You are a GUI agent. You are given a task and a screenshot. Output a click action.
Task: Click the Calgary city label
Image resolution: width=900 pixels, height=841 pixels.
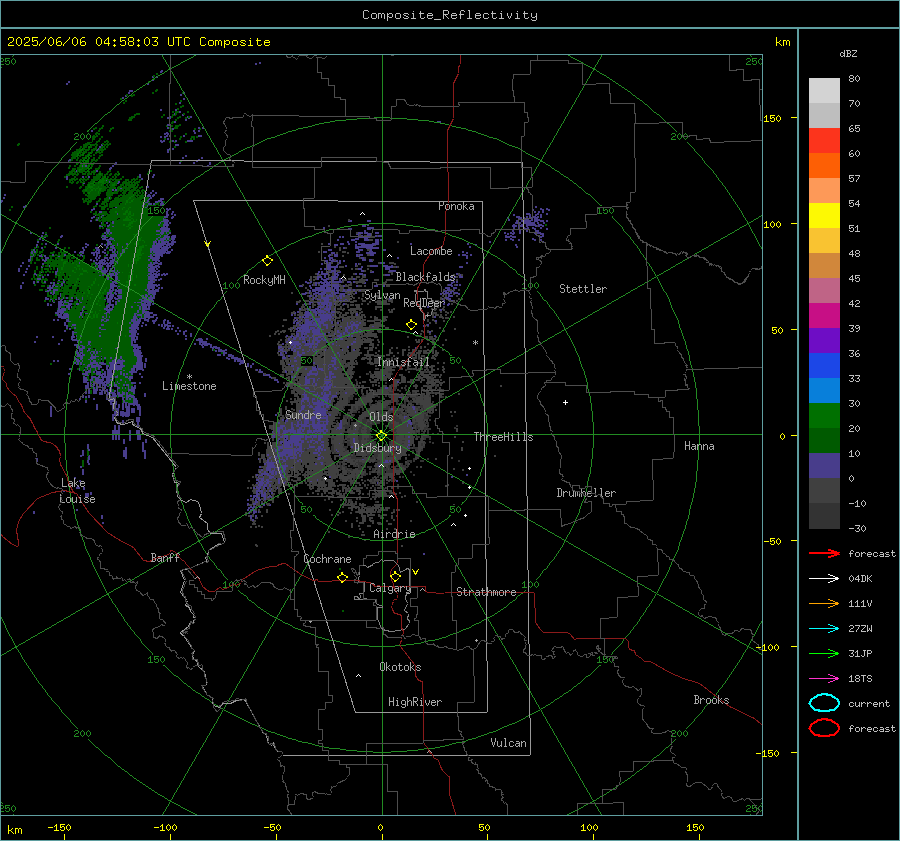tap(390, 588)
